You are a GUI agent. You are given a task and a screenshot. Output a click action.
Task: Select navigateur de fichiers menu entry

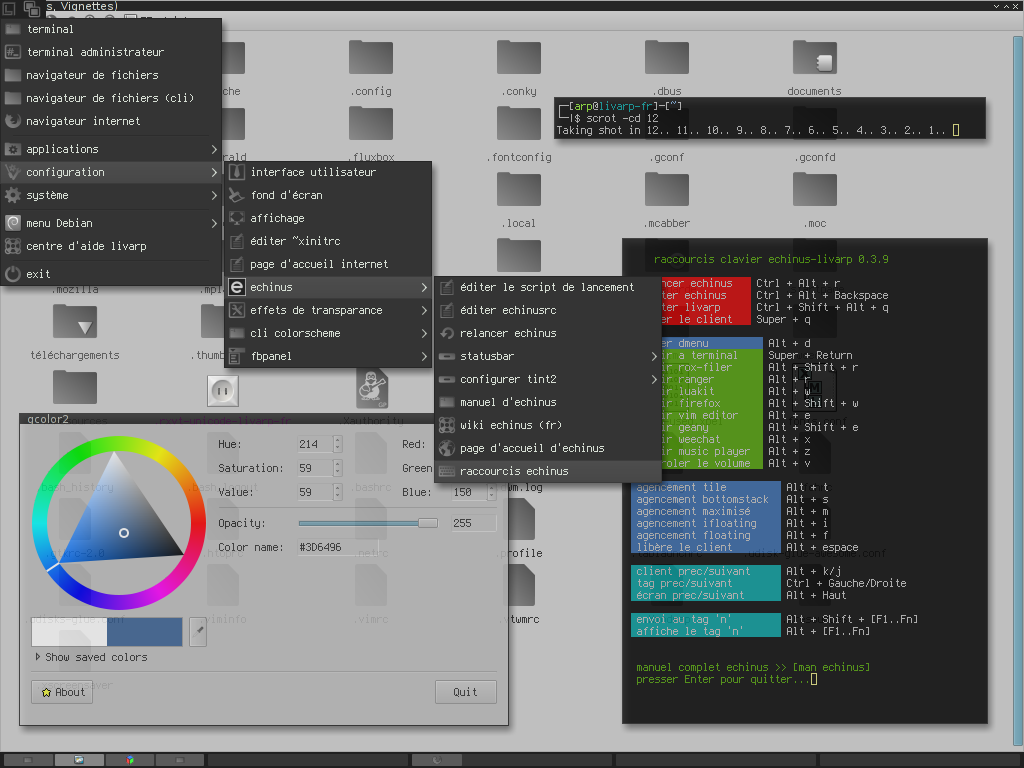112,75
